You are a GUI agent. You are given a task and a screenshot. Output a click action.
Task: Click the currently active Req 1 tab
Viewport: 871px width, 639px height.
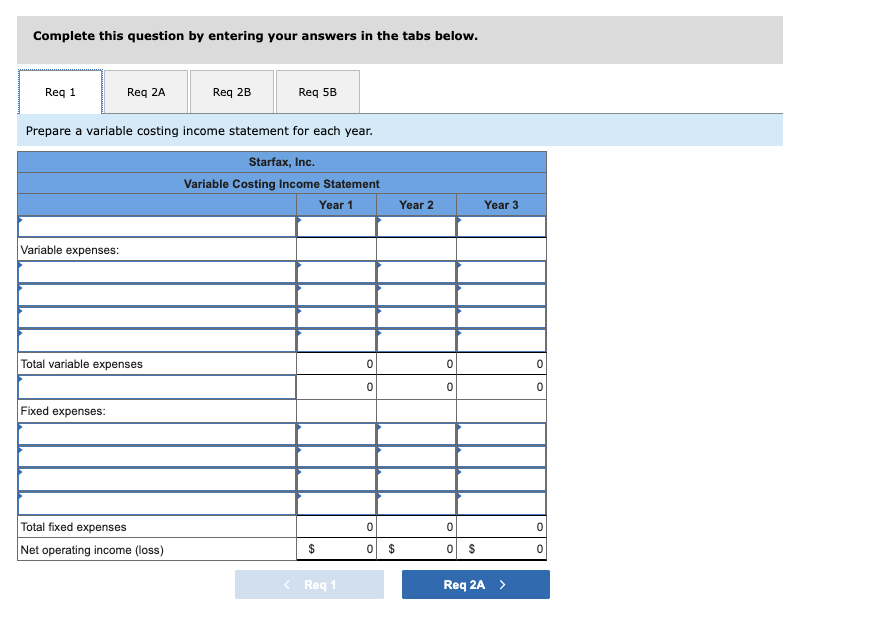click(x=60, y=91)
